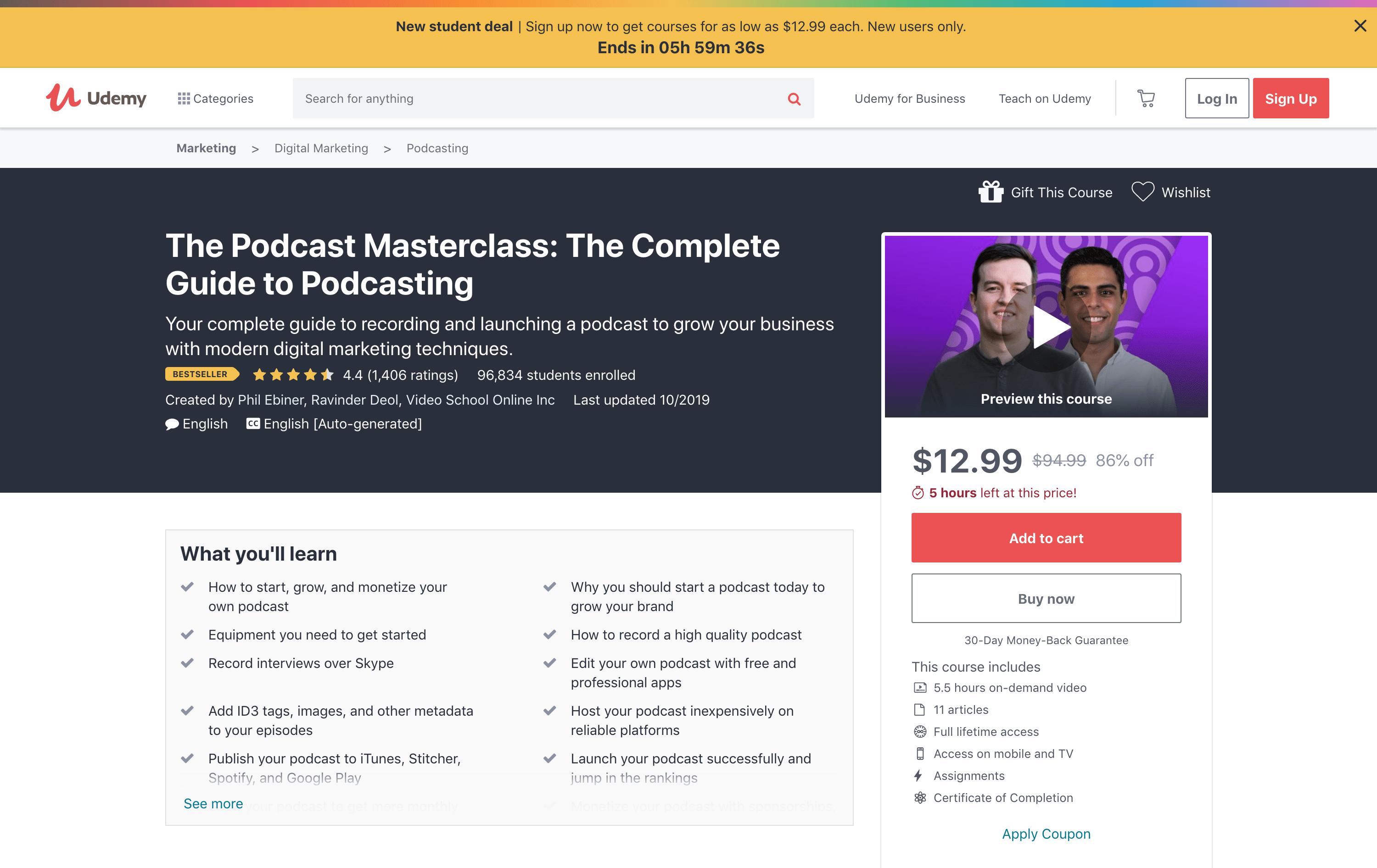The height and width of the screenshot is (868, 1377).
Task: Open Udemy for Business
Action: coord(909,98)
